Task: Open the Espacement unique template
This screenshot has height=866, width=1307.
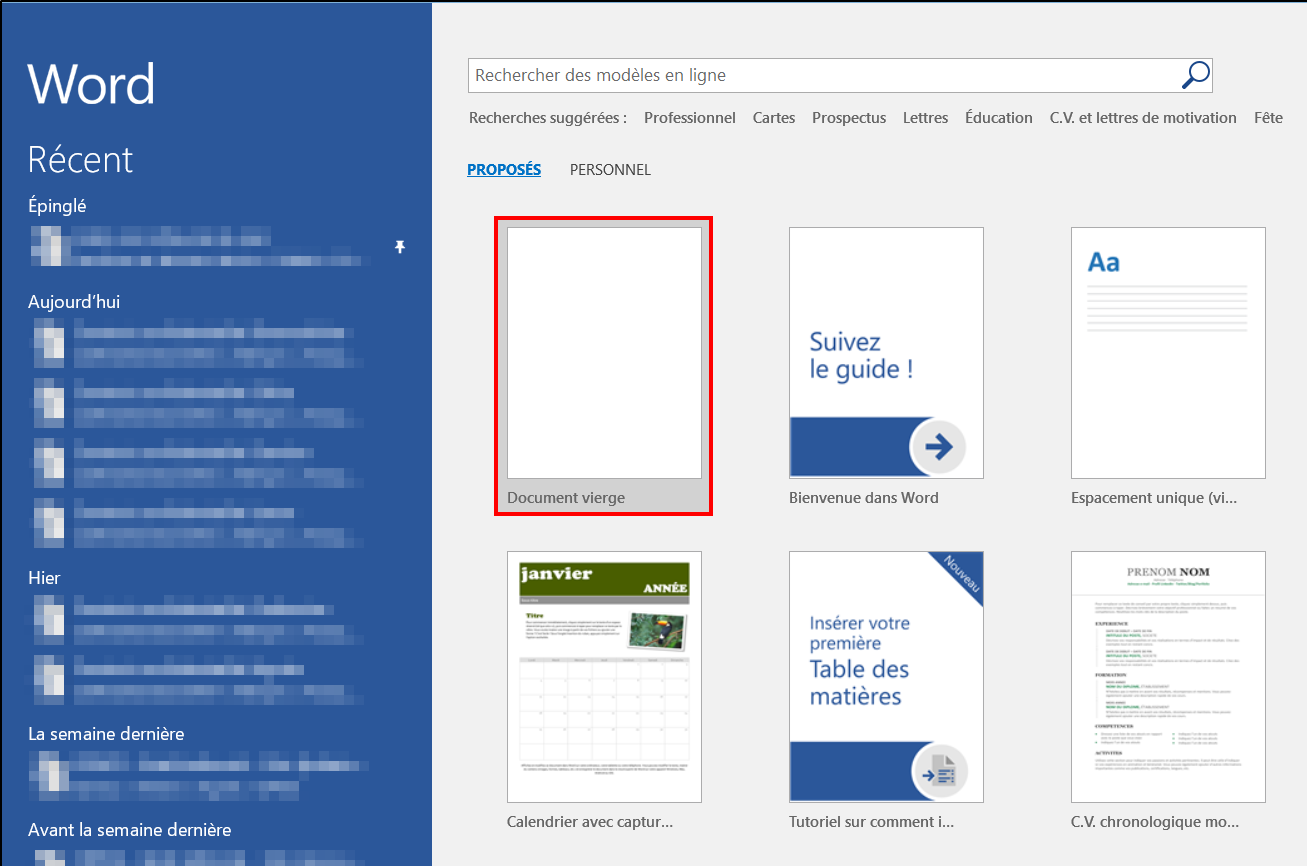Action: [1168, 366]
